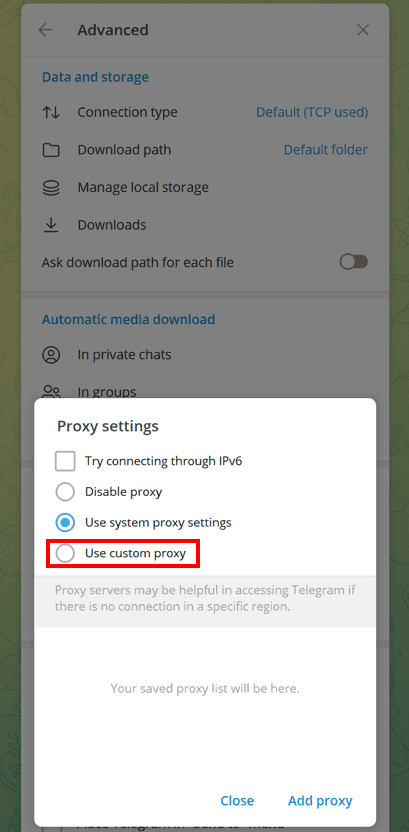This screenshot has width=409, height=832.
Task: Click the Downloads arrow icon
Action: pyautogui.click(x=51, y=226)
